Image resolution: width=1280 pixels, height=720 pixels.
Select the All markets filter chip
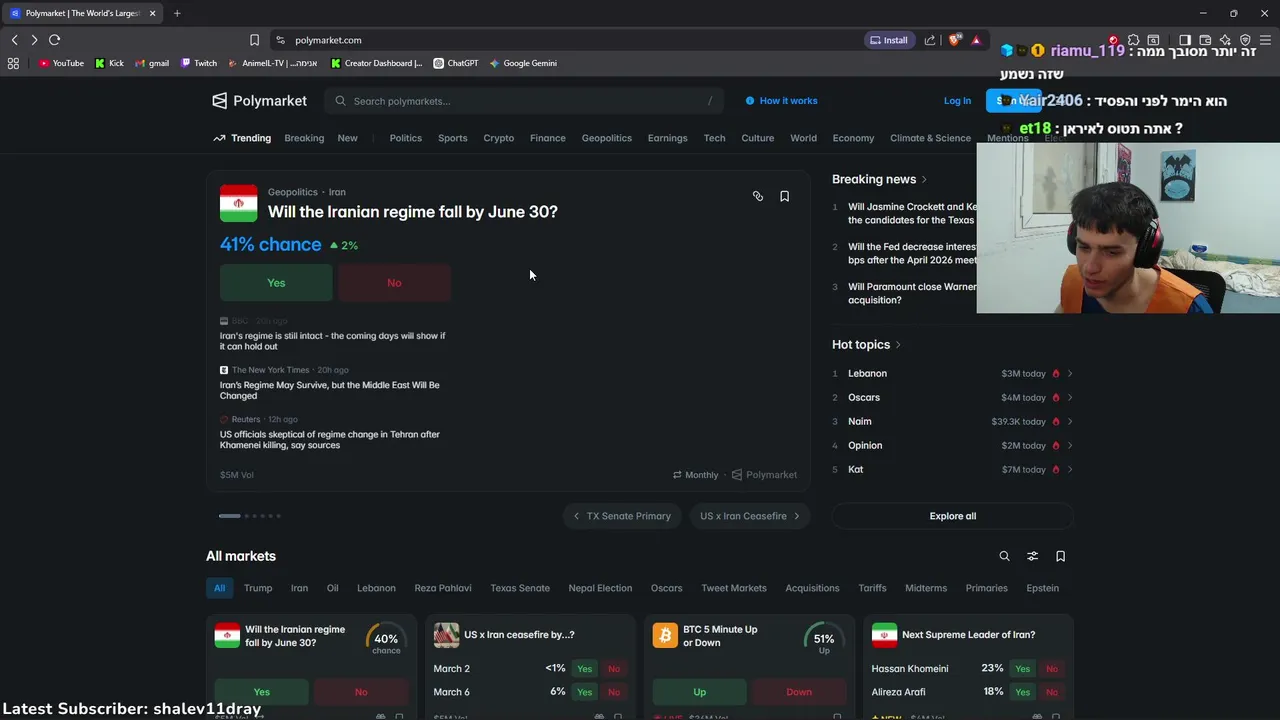(219, 588)
